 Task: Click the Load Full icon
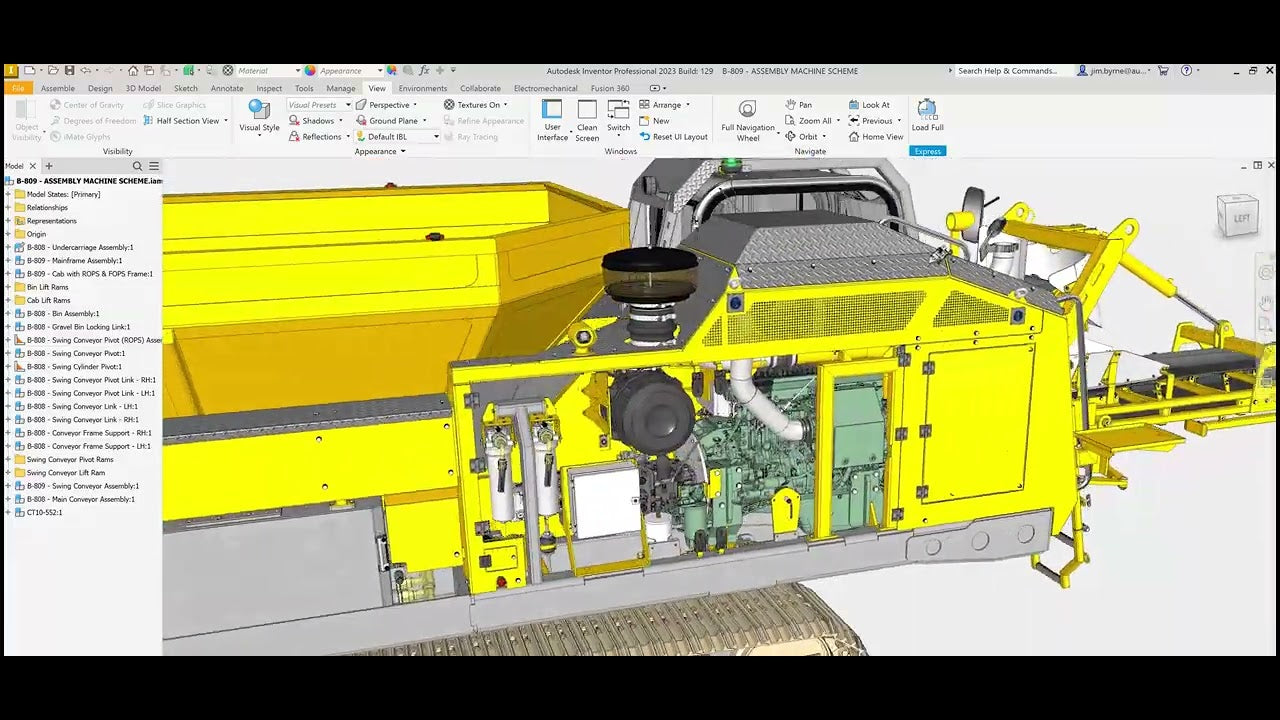927,109
